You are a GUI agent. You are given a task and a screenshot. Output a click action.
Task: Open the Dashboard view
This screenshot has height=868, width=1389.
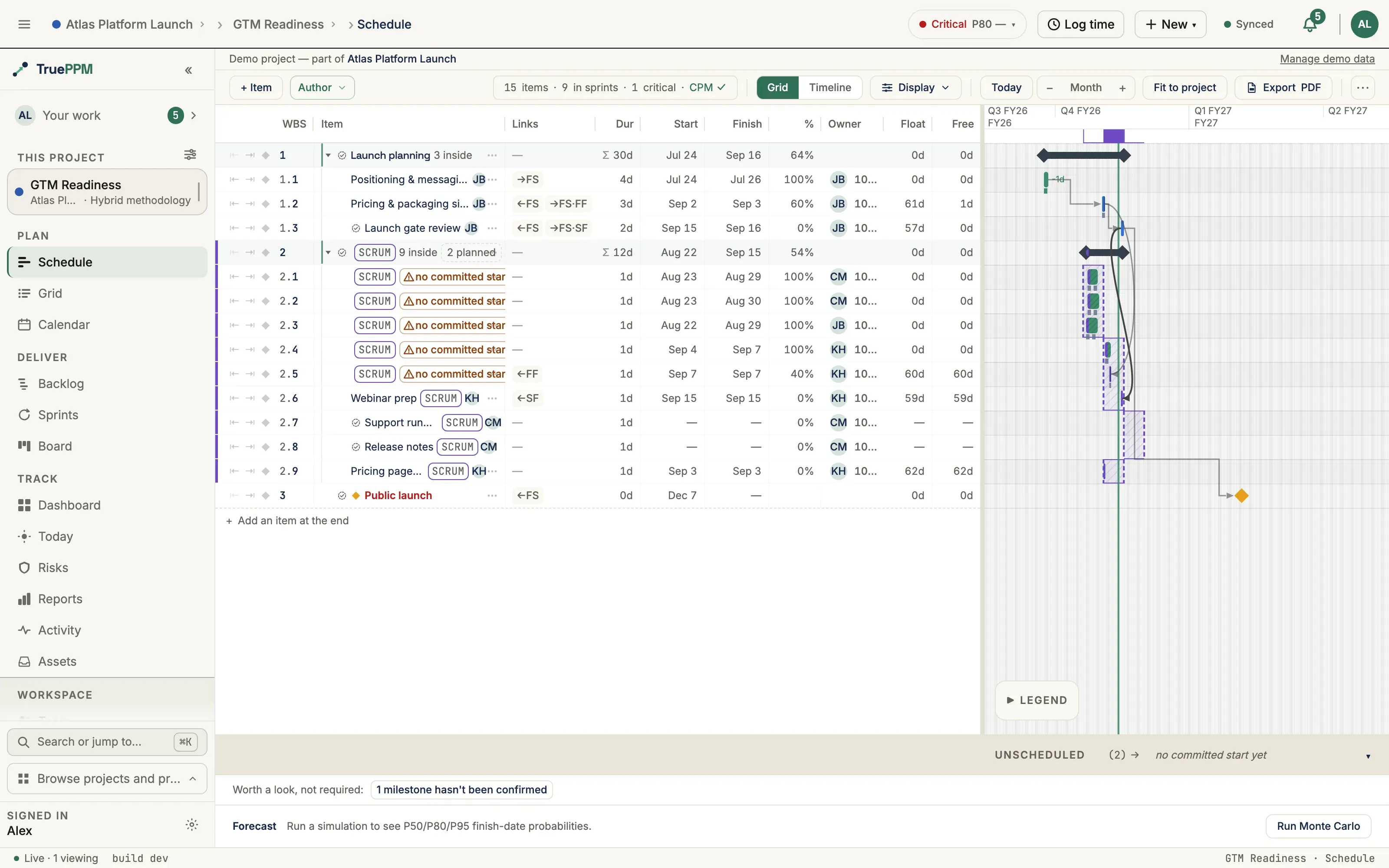click(107, 505)
